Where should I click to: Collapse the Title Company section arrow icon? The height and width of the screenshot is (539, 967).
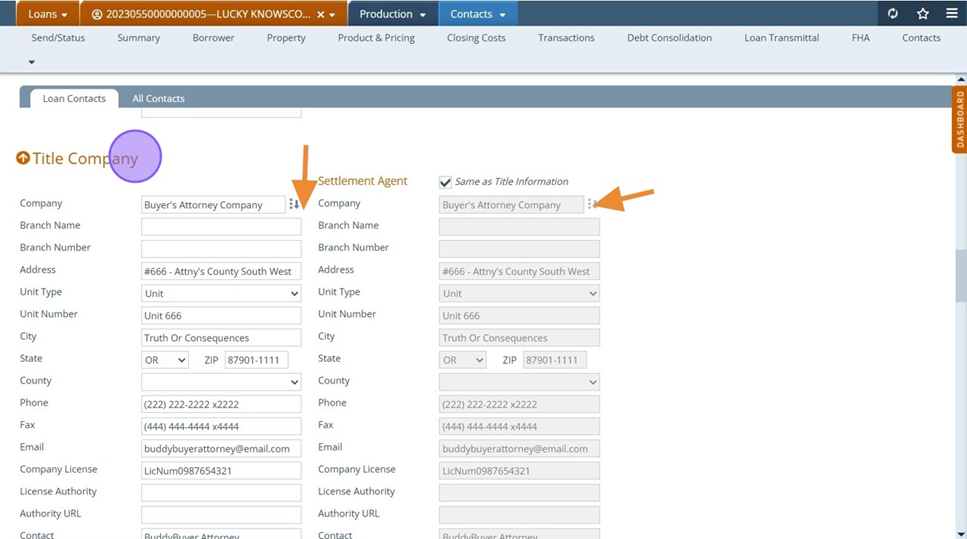point(23,158)
